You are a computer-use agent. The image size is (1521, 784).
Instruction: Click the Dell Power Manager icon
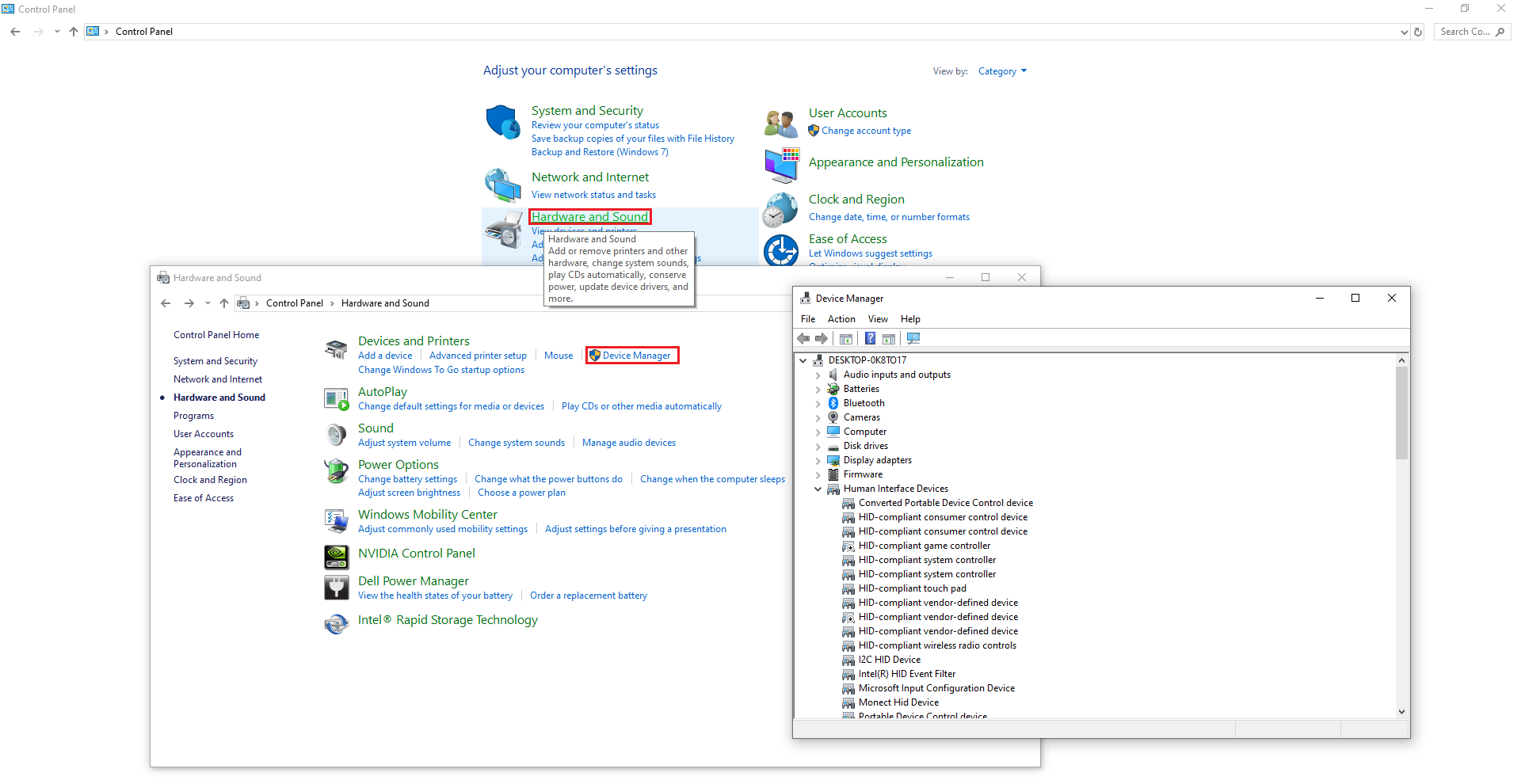337,588
